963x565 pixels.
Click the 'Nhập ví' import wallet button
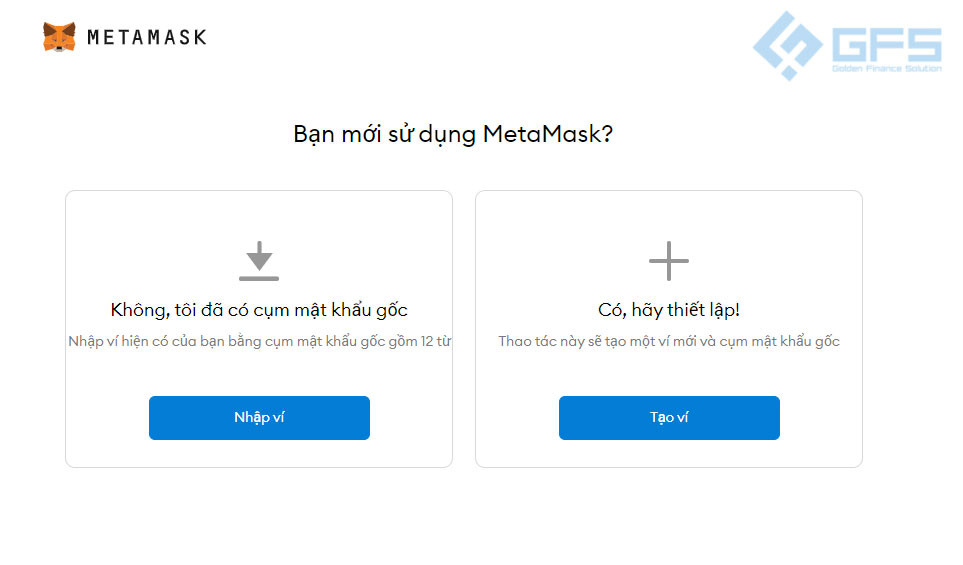coord(259,418)
